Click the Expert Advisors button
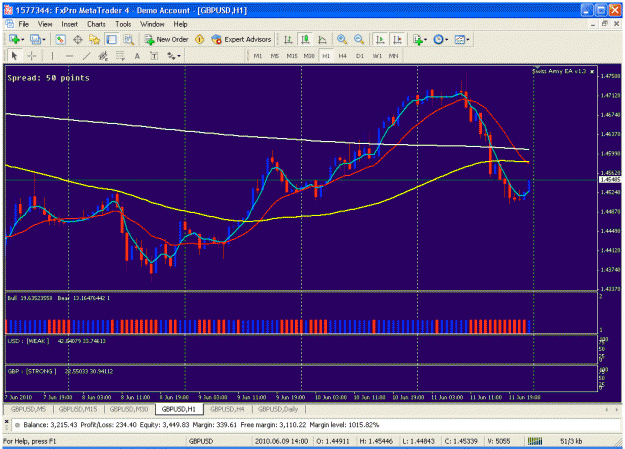The height and width of the screenshot is (449, 625). [242, 39]
